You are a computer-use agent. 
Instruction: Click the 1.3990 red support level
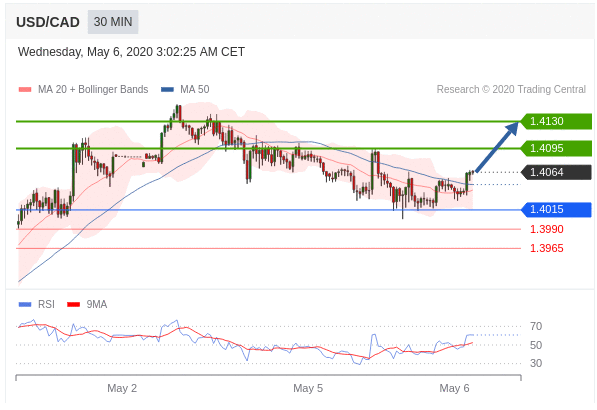pos(547,229)
